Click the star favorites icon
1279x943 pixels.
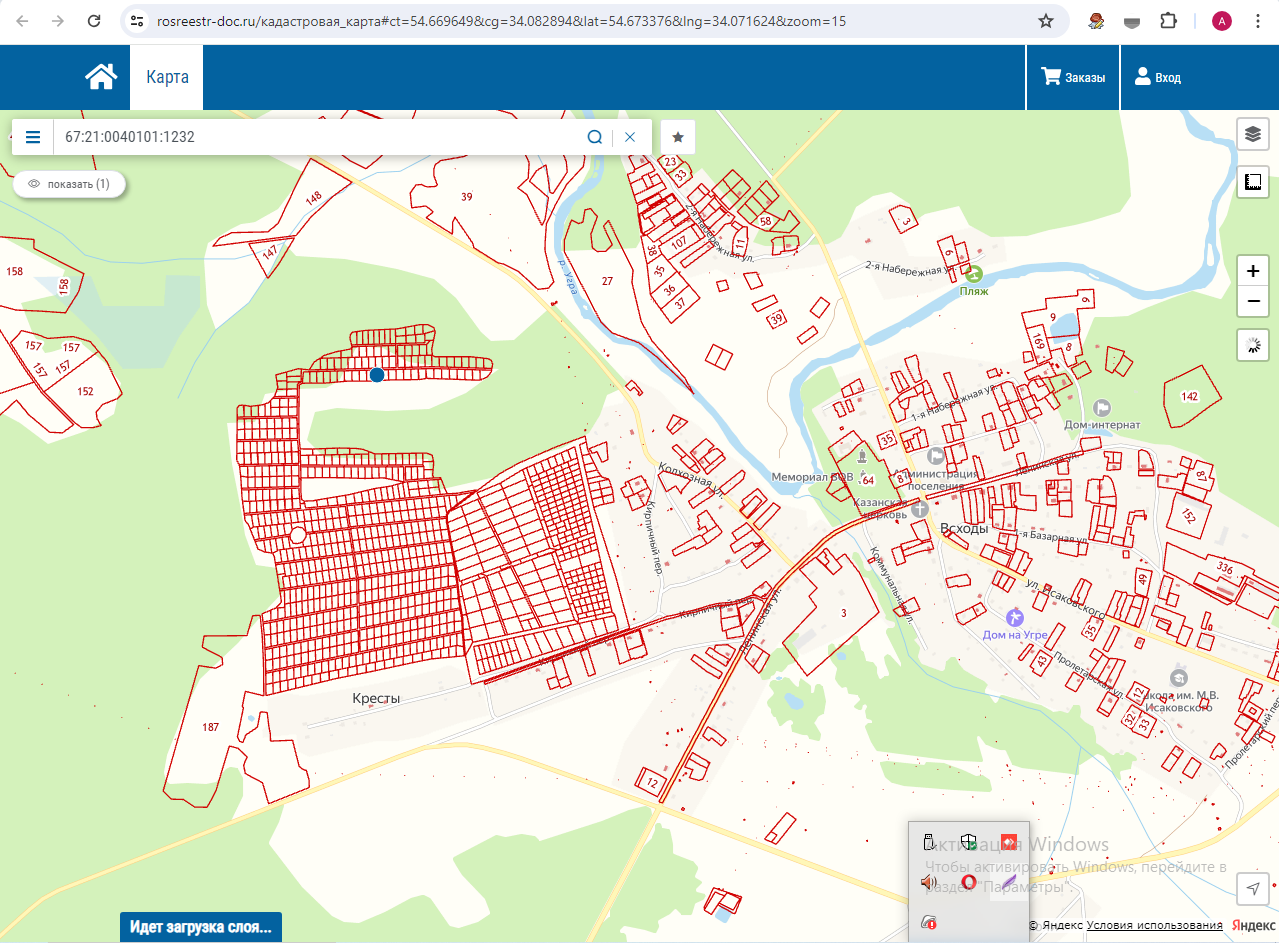click(x=677, y=137)
